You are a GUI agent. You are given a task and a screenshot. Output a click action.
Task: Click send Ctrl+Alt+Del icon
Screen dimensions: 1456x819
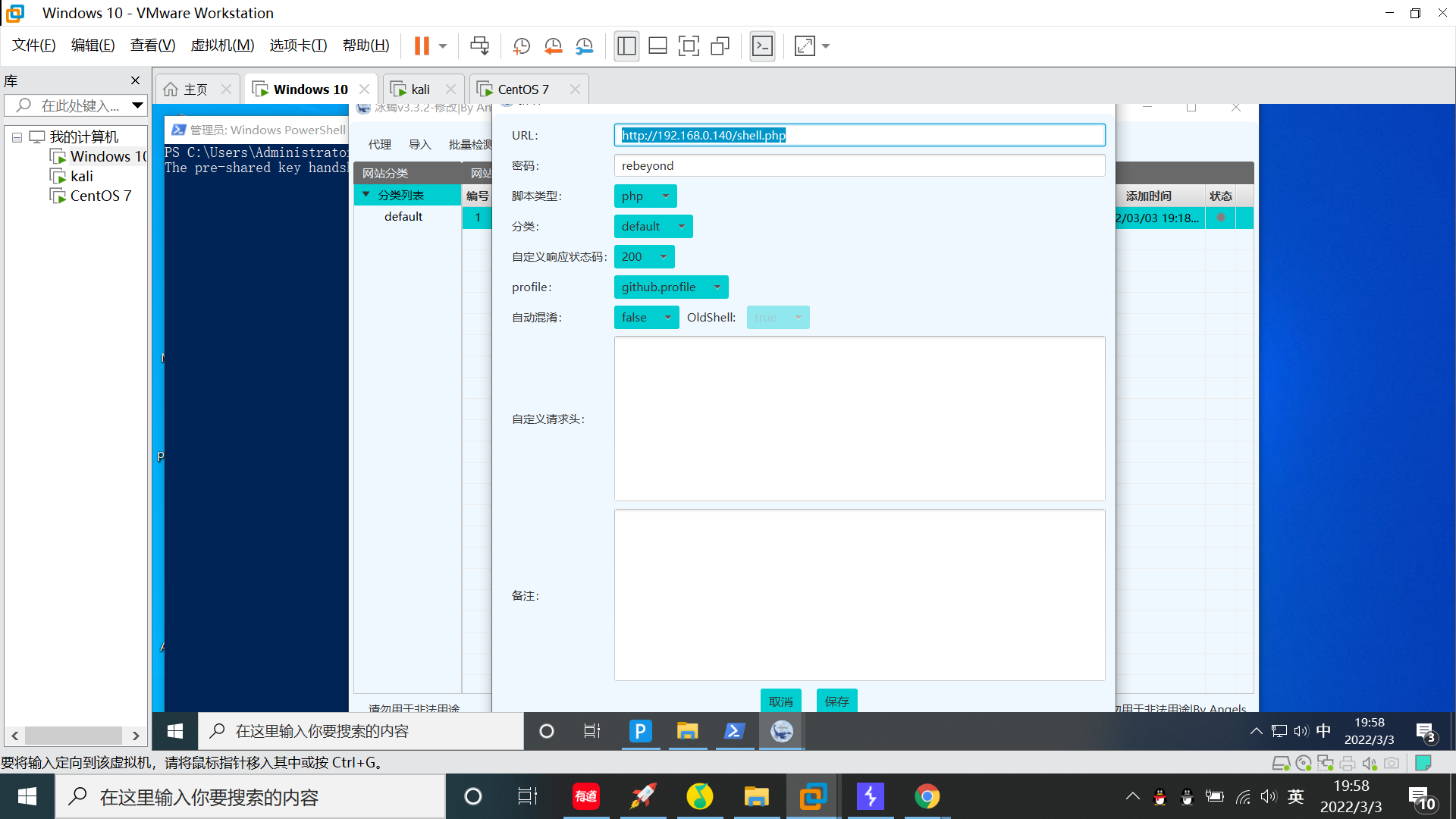[479, 46]
